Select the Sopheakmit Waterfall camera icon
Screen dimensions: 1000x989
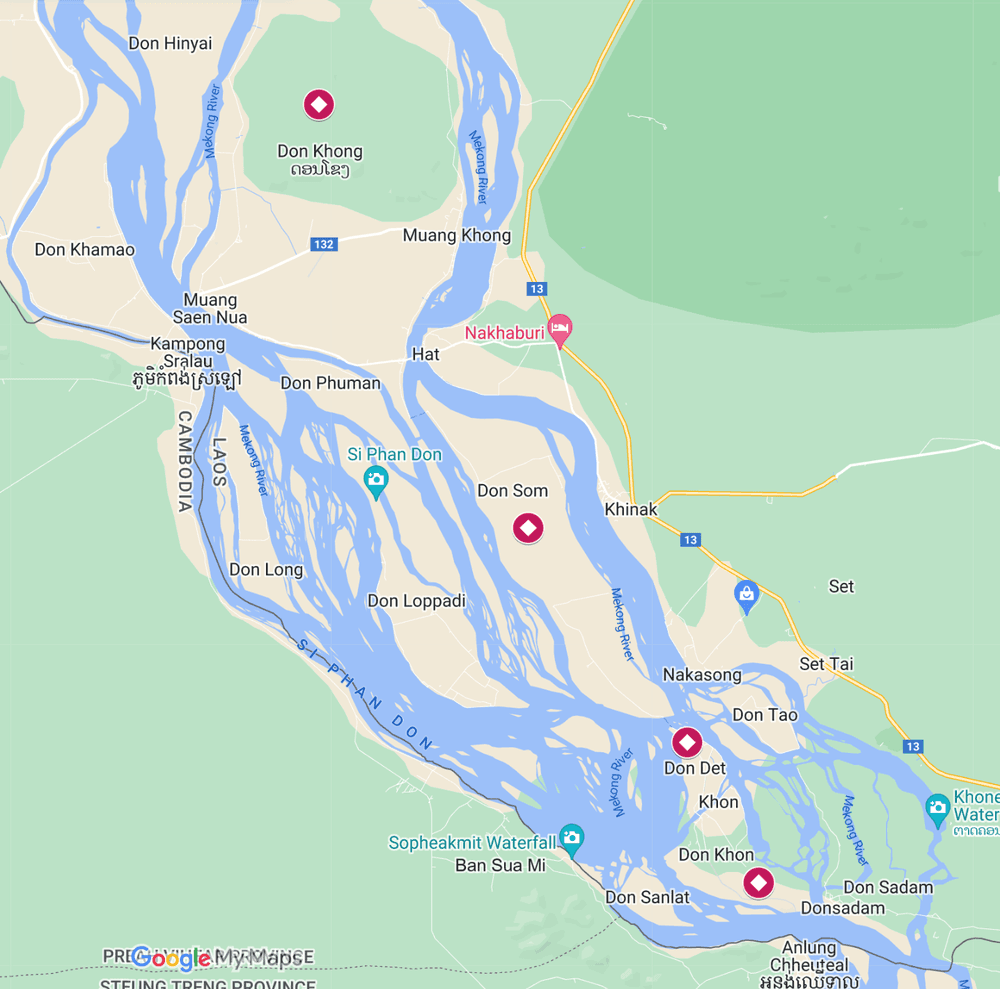(571, 840)
